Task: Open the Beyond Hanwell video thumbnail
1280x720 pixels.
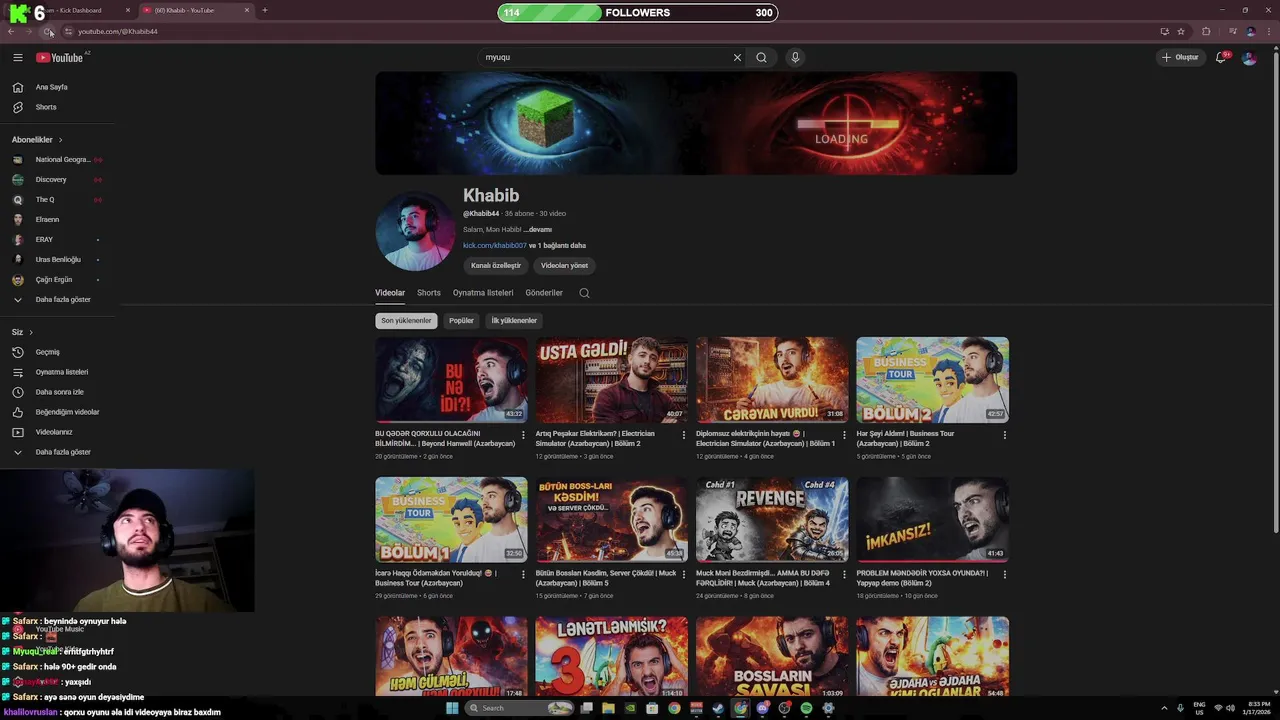Action: tap(451, 380)
